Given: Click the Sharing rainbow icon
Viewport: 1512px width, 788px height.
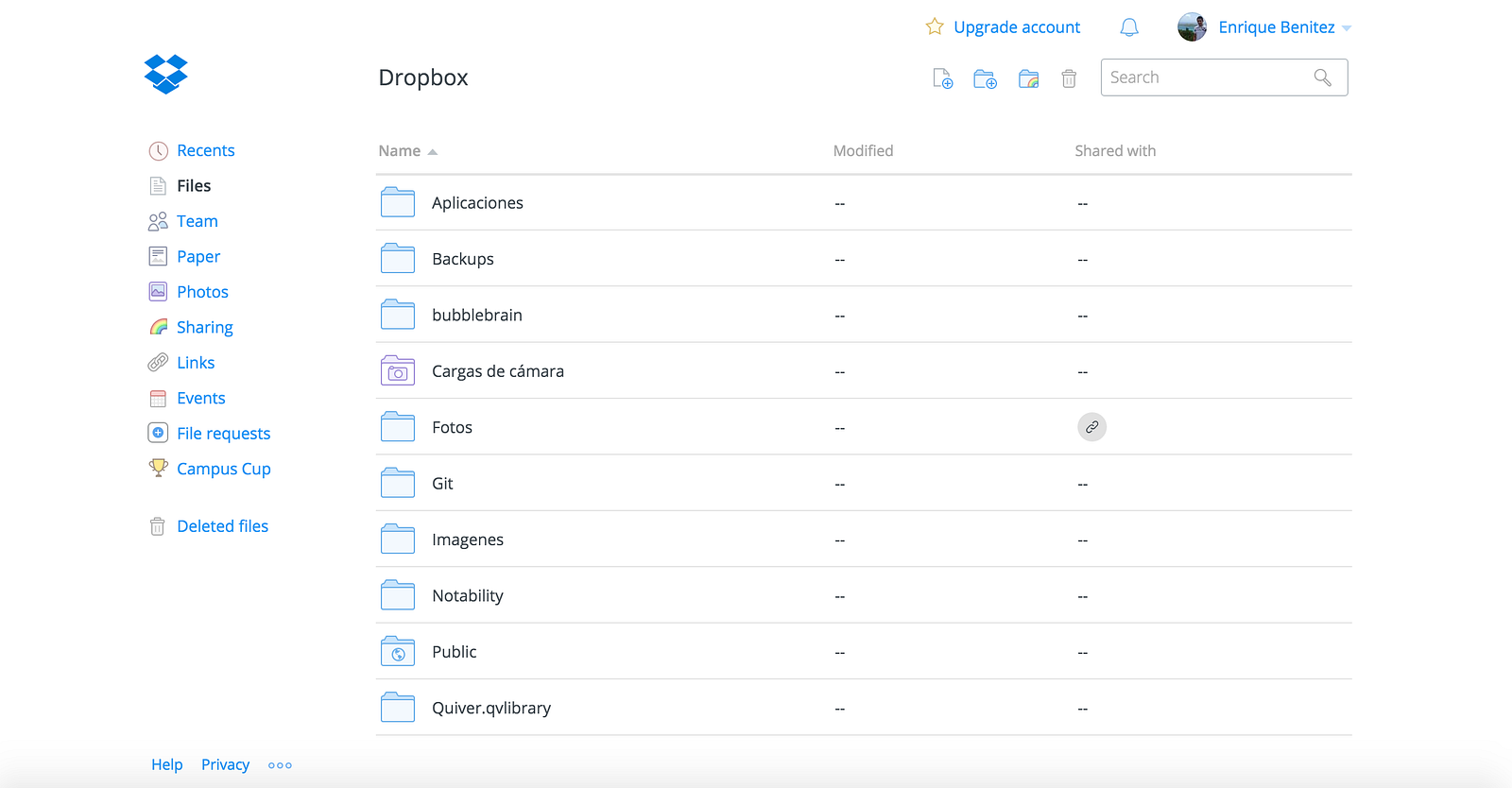Looking at the screenshot, I should (x=158, y=327).
